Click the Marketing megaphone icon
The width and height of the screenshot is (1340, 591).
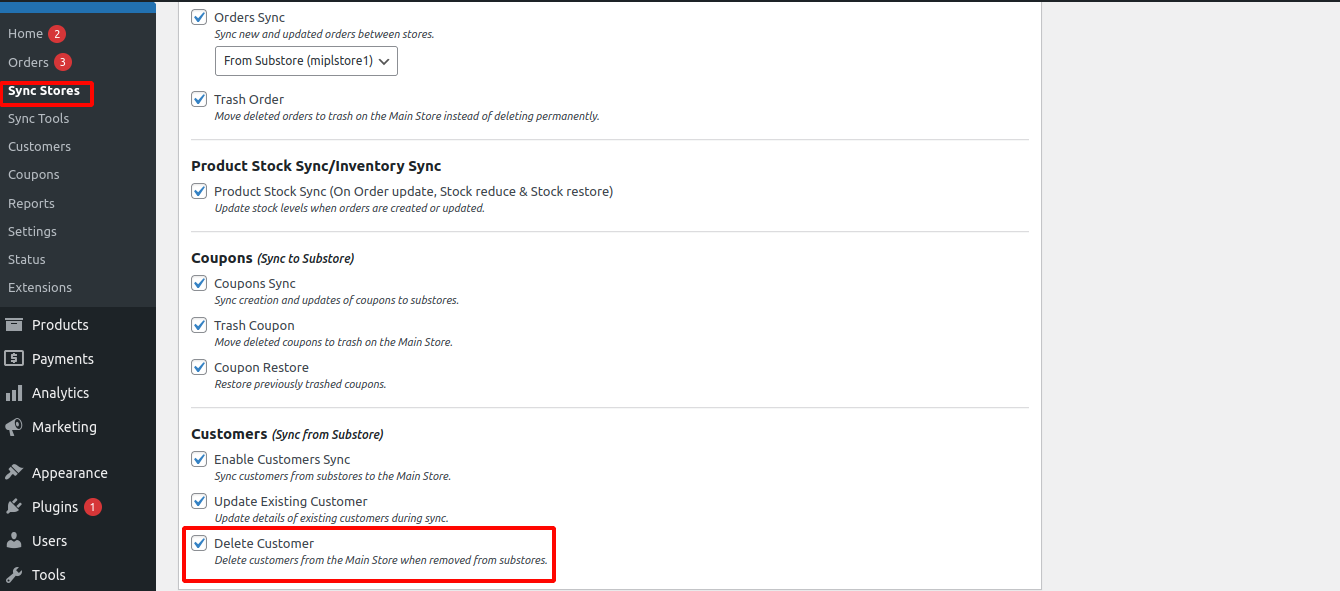point(14,427)
